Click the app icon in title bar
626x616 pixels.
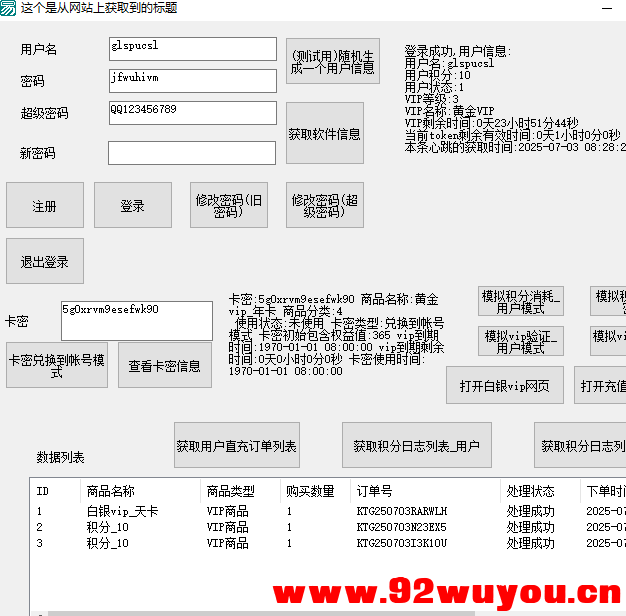click(x=8, y=8)
